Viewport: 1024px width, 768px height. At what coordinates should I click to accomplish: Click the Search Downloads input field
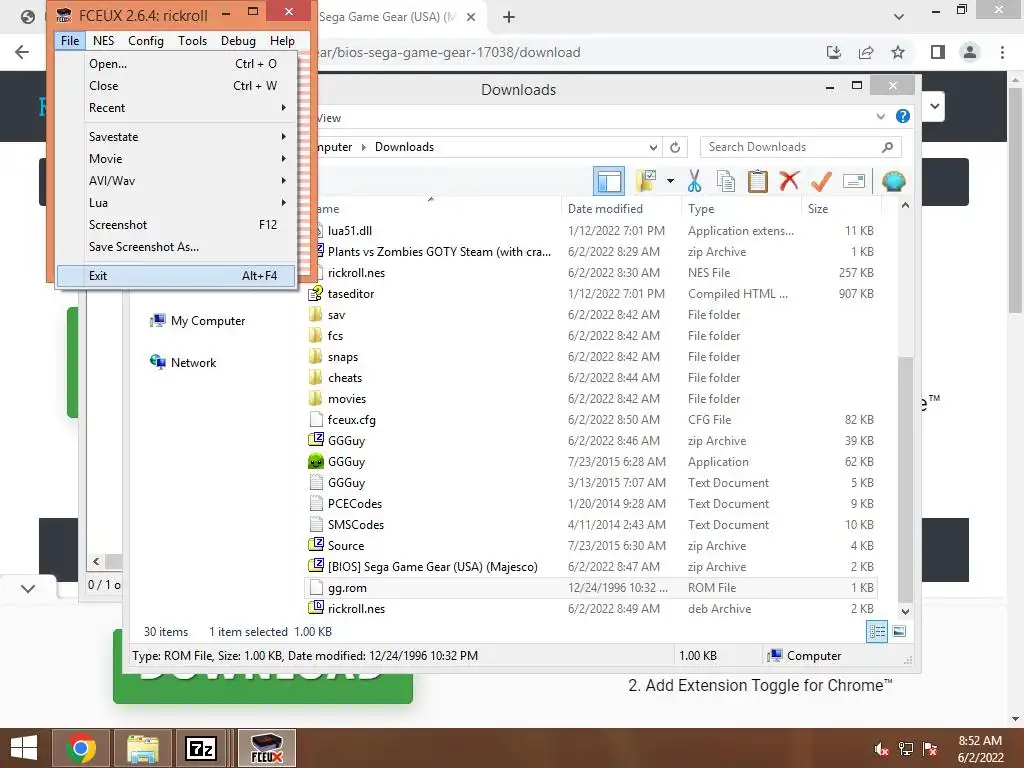(x=800, y=147)
